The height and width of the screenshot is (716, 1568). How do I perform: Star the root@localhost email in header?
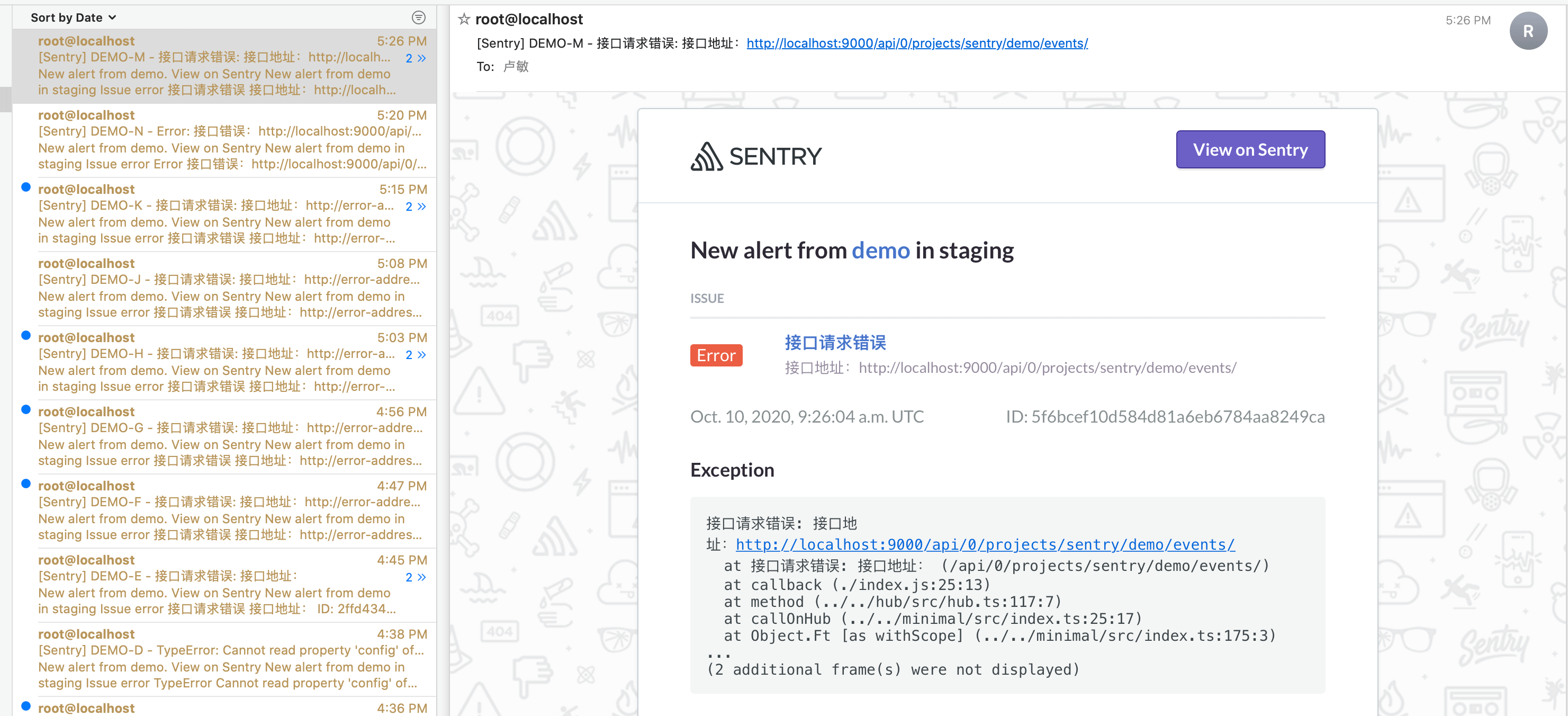[464, 20]
